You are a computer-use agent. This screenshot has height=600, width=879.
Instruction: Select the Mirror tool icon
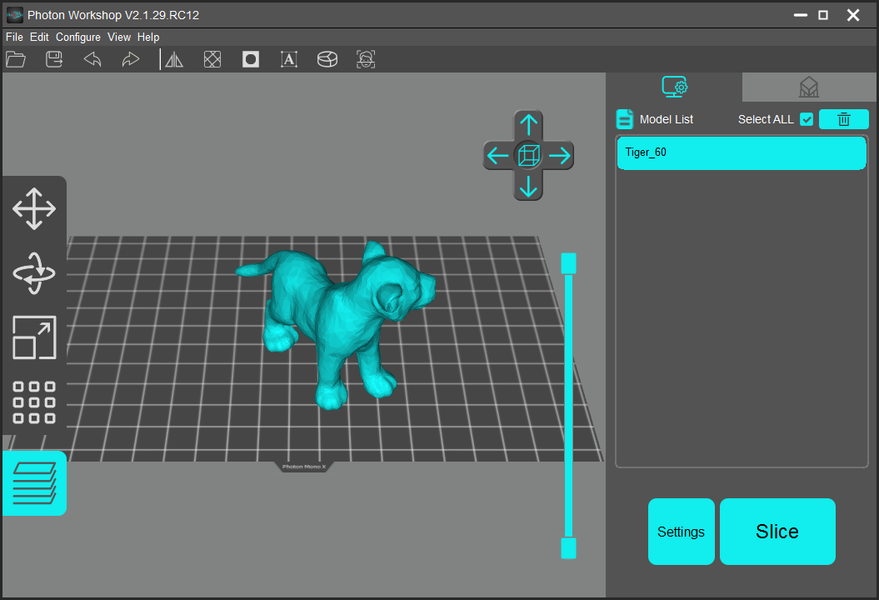coord(174,59)
